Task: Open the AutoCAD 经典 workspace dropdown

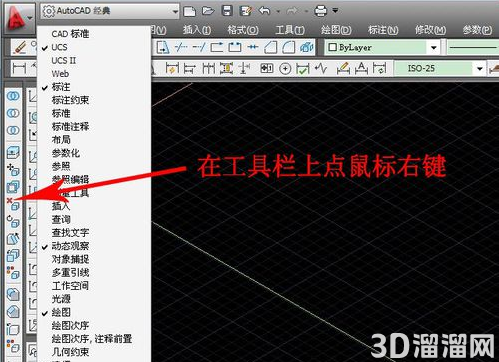Action: 110,11
